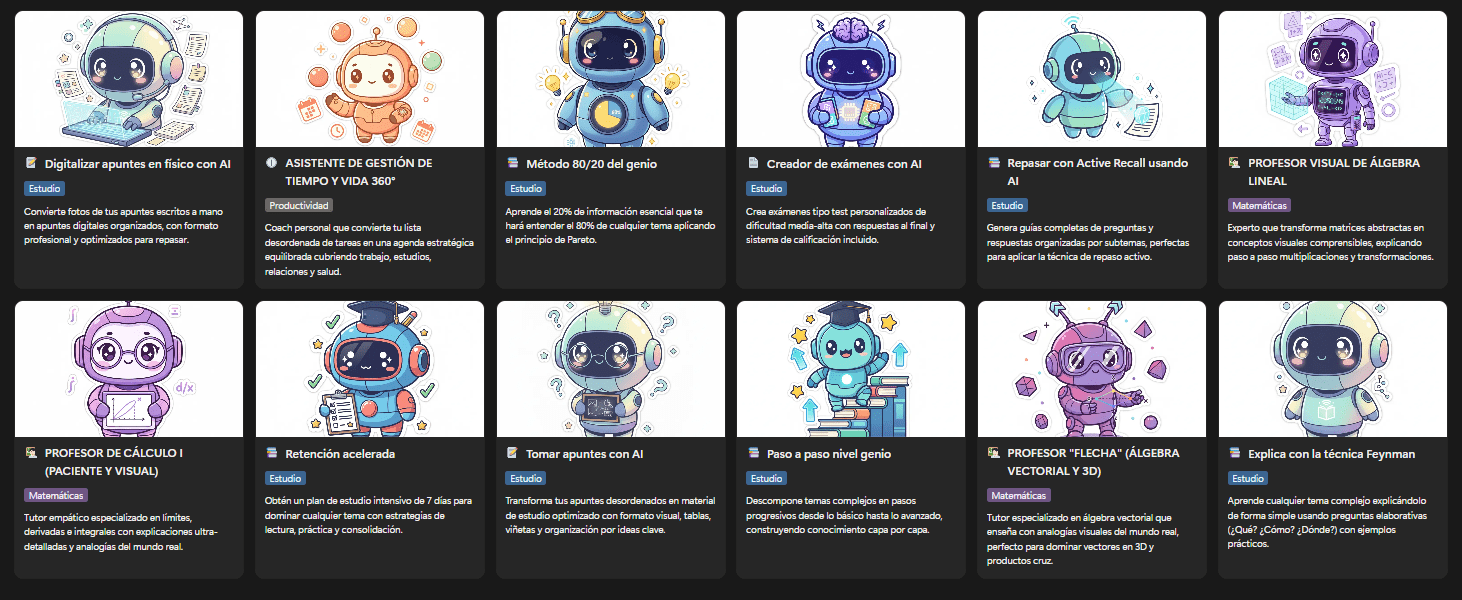Viewport: 1462px width, 600px height.
Task: Click the stack icon beside Método 80/20
Action: pos(513,163)
